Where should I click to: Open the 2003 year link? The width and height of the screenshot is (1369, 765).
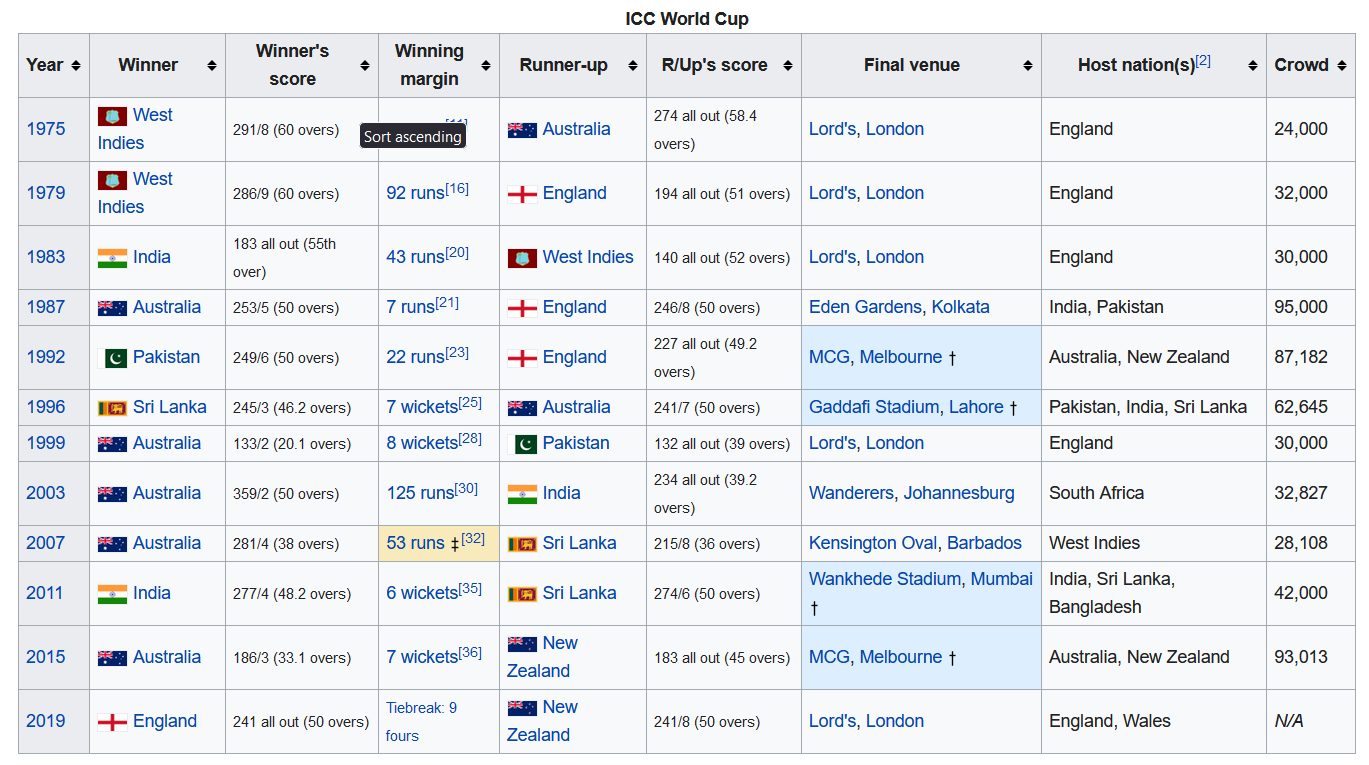coord(46,493)
